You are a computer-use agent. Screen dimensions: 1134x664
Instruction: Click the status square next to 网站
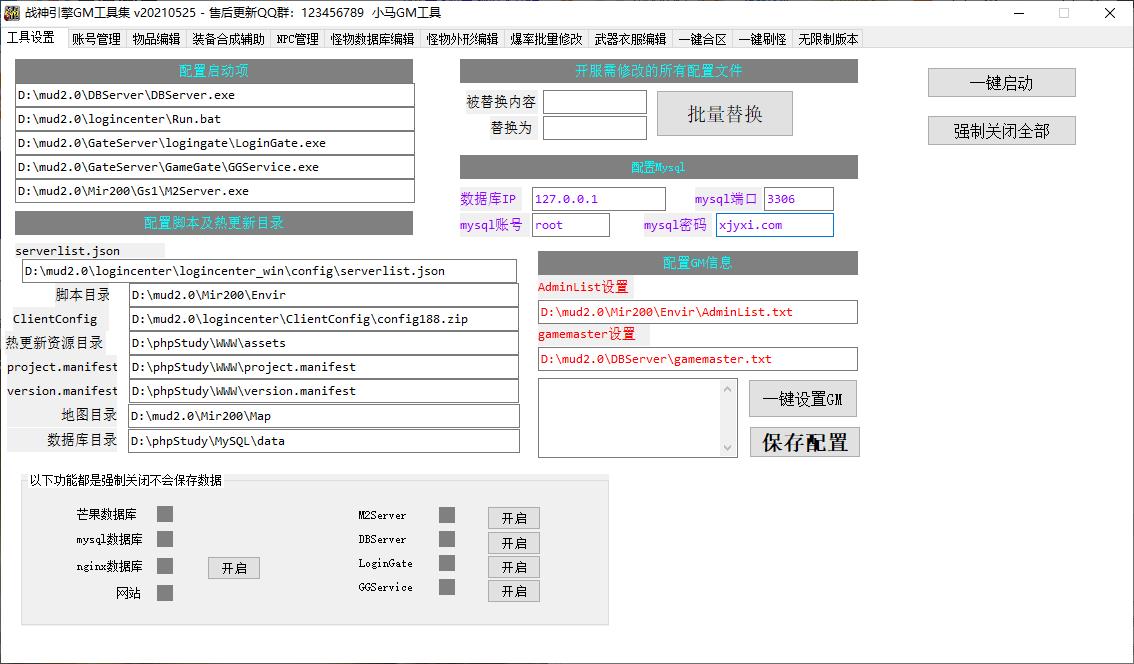165,593
